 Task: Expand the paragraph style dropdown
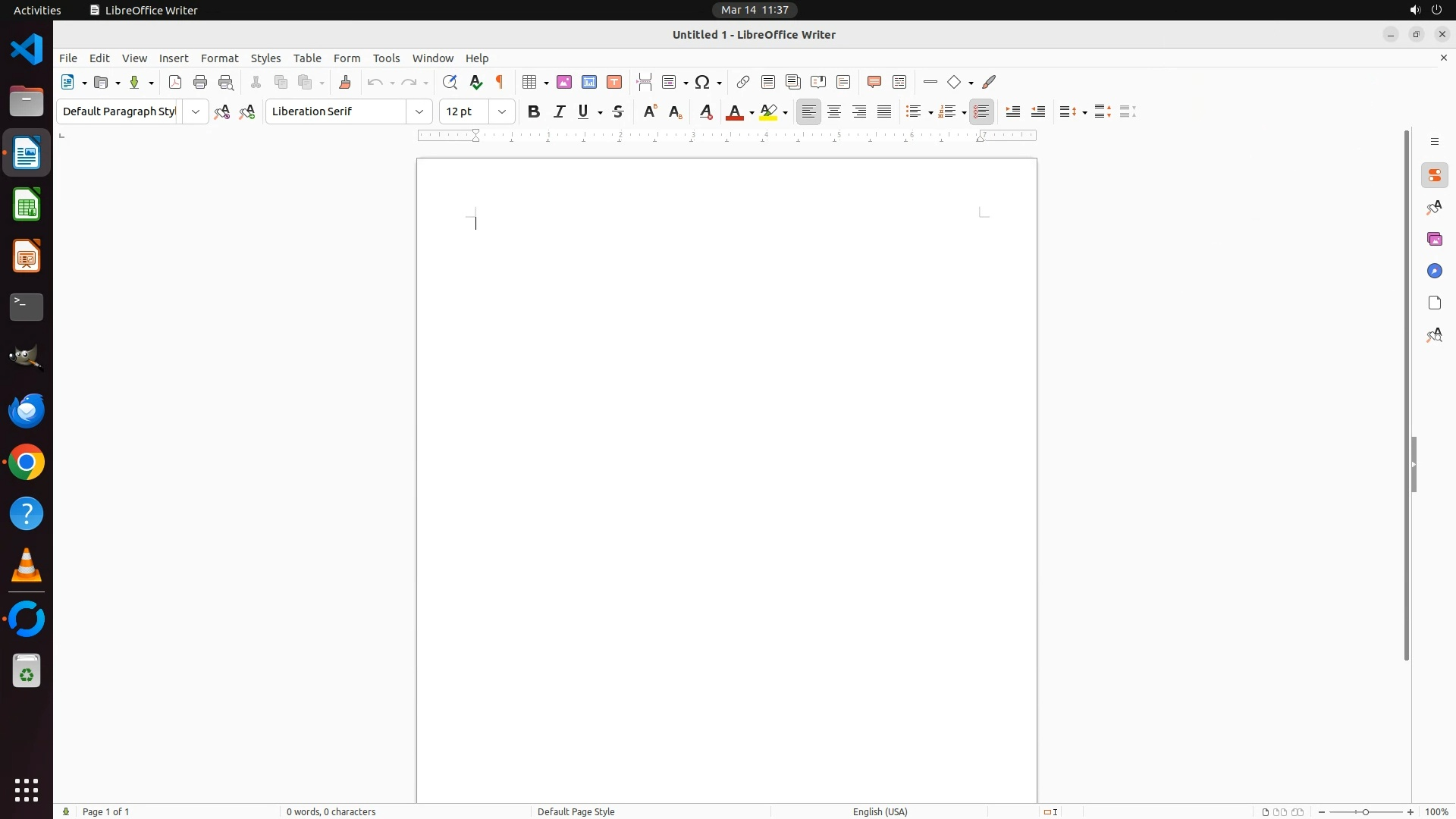[x=196, y=112]
